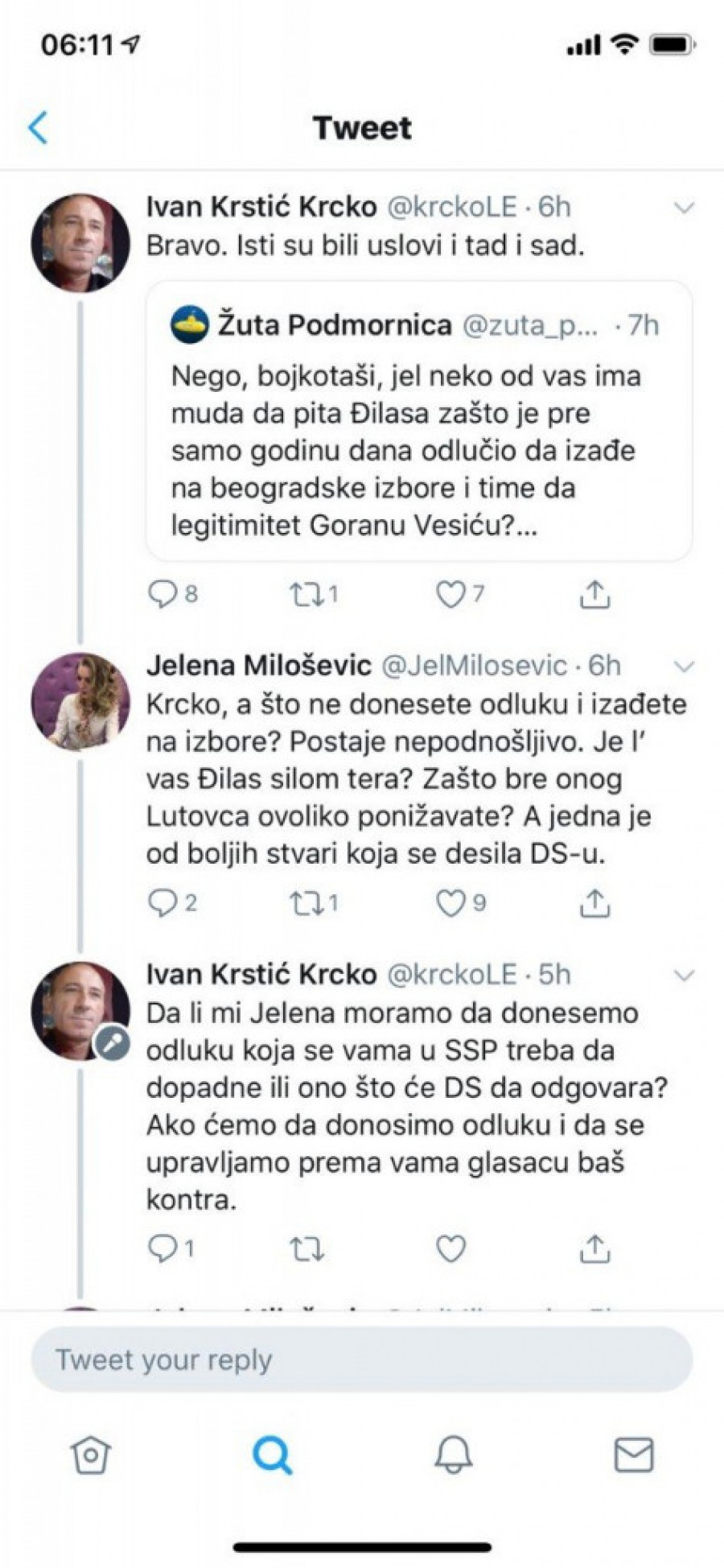Open the Messages envelope tab
Screen dimensions: 724x1568
(634, 1455)
